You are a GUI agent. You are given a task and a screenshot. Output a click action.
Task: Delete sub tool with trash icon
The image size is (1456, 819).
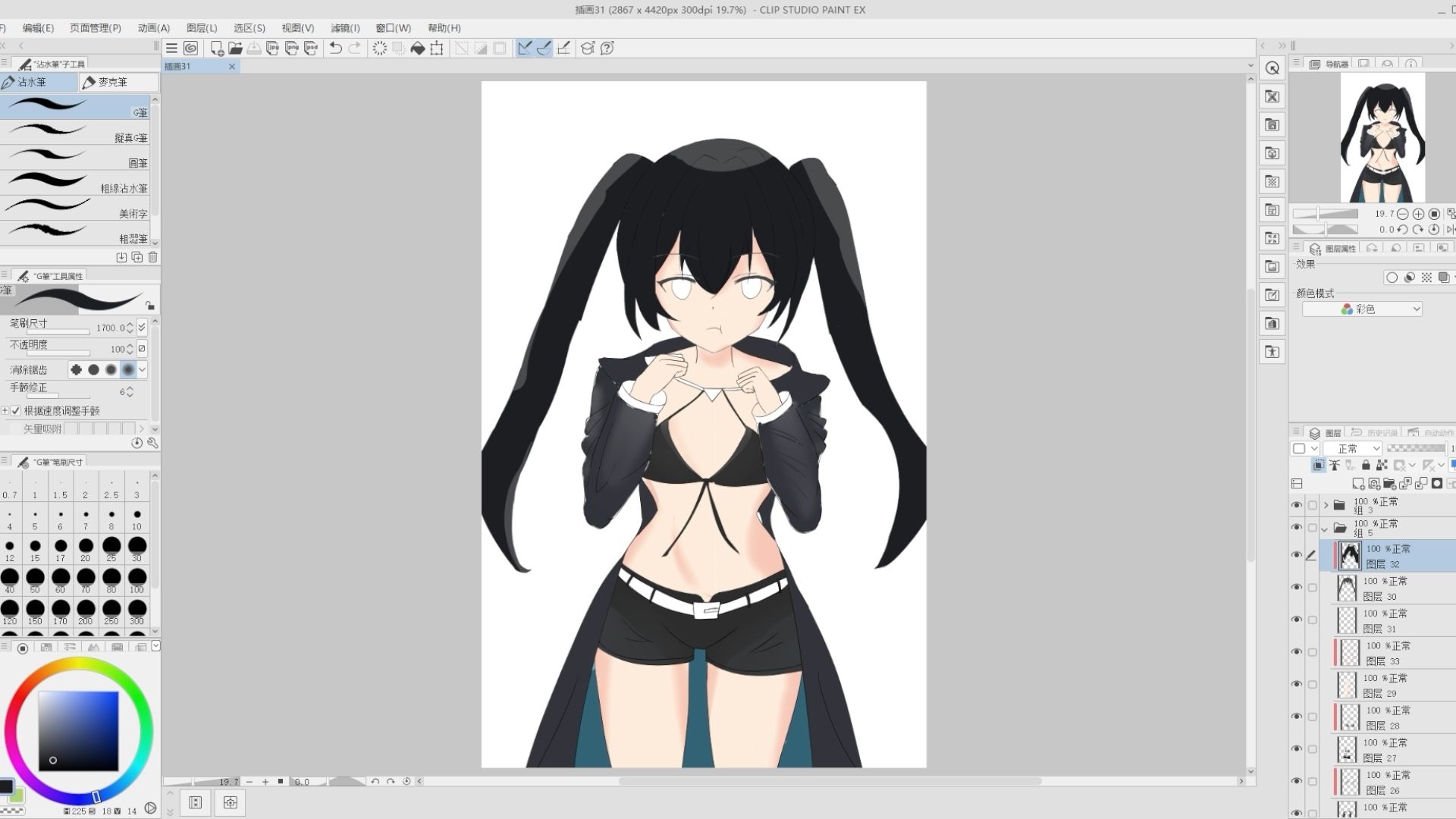(153, 257)
